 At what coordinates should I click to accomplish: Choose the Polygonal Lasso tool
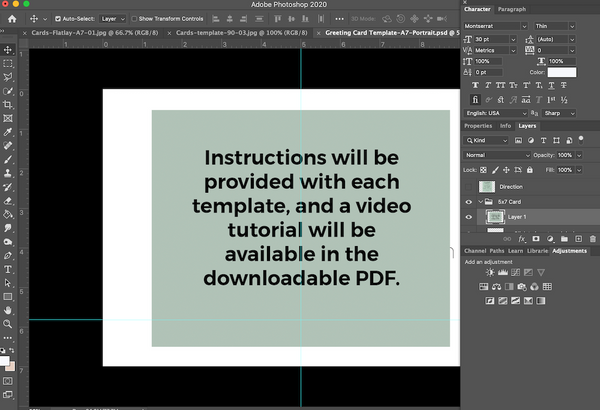tap(8, 77)
